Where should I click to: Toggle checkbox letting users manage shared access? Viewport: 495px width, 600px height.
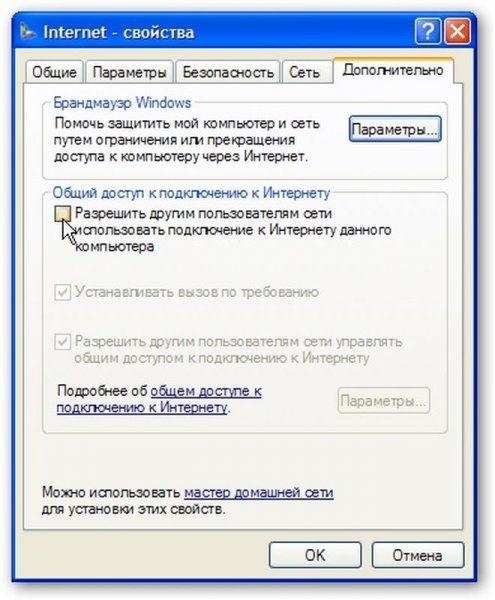point(62,341)
